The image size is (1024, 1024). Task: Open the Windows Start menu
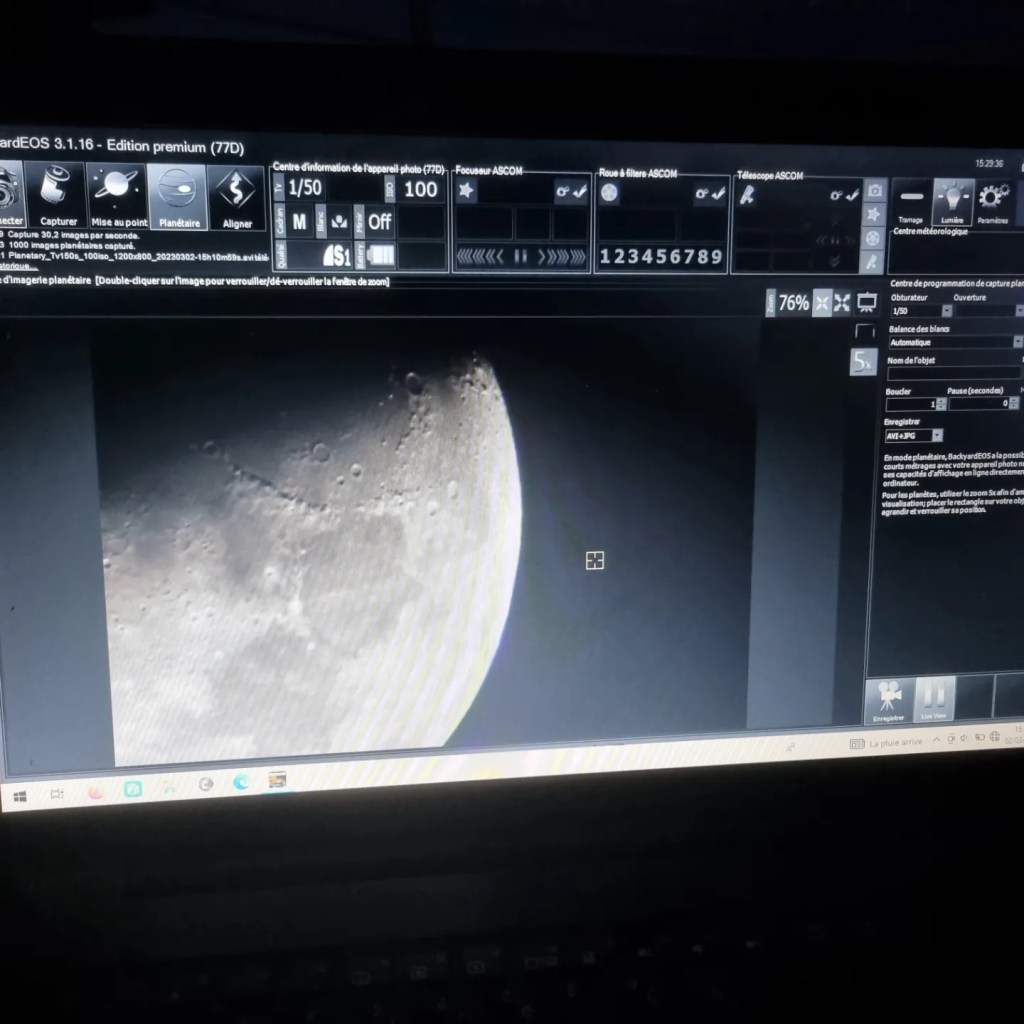point(21,796)
